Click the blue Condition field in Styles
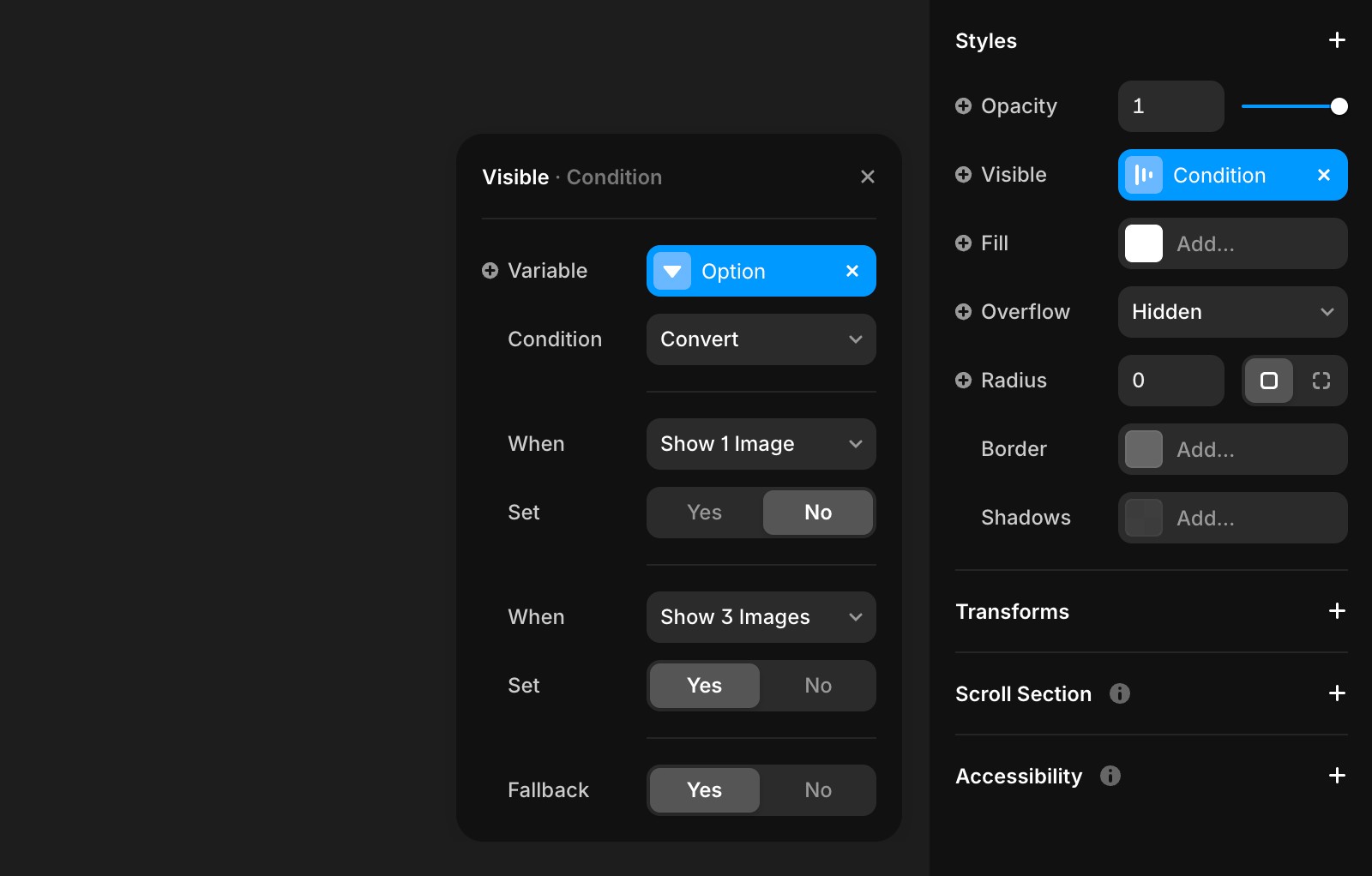 pyautogui.click(x=1232, y=175)
